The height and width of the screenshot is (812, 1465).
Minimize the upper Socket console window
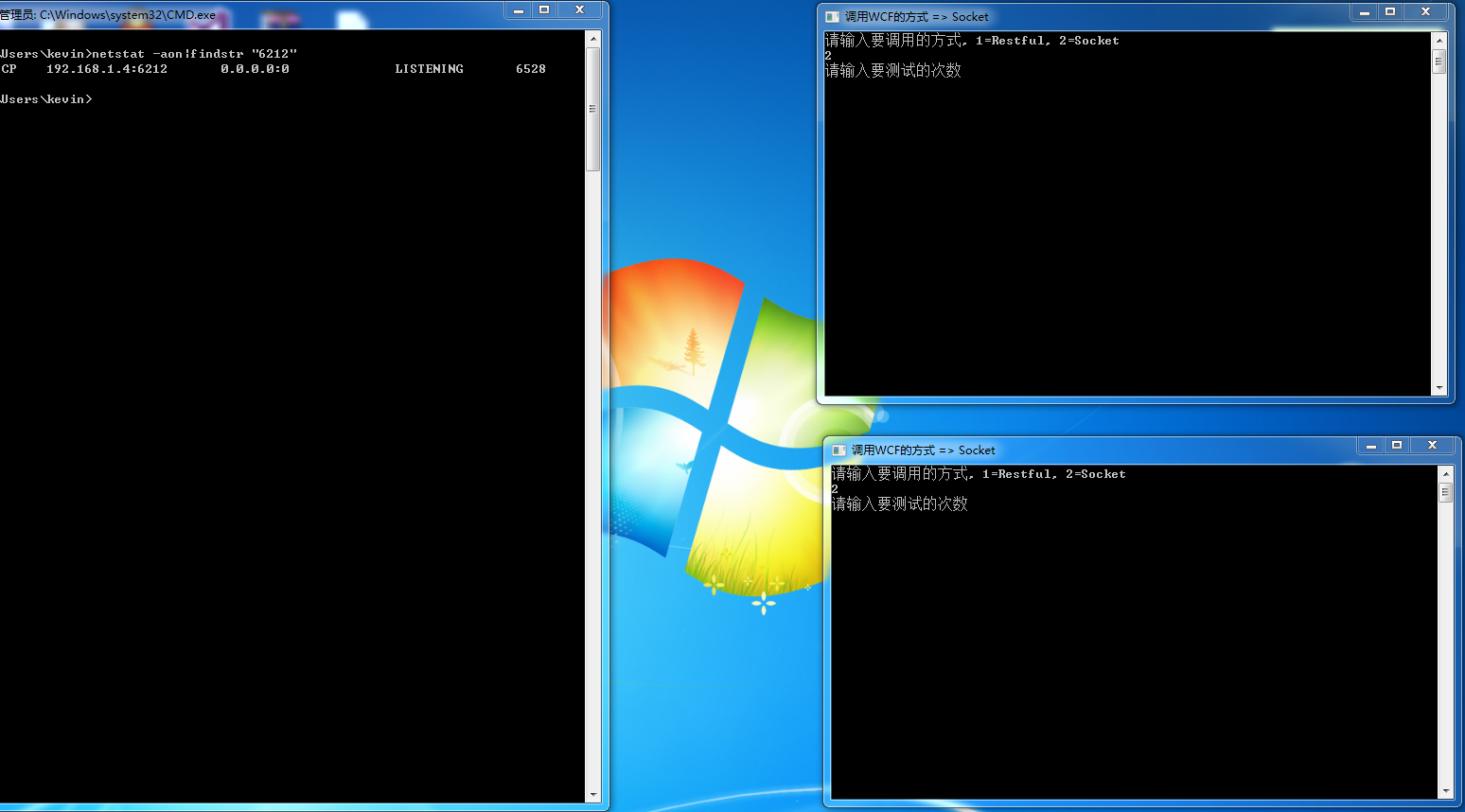coord(1365,12)
